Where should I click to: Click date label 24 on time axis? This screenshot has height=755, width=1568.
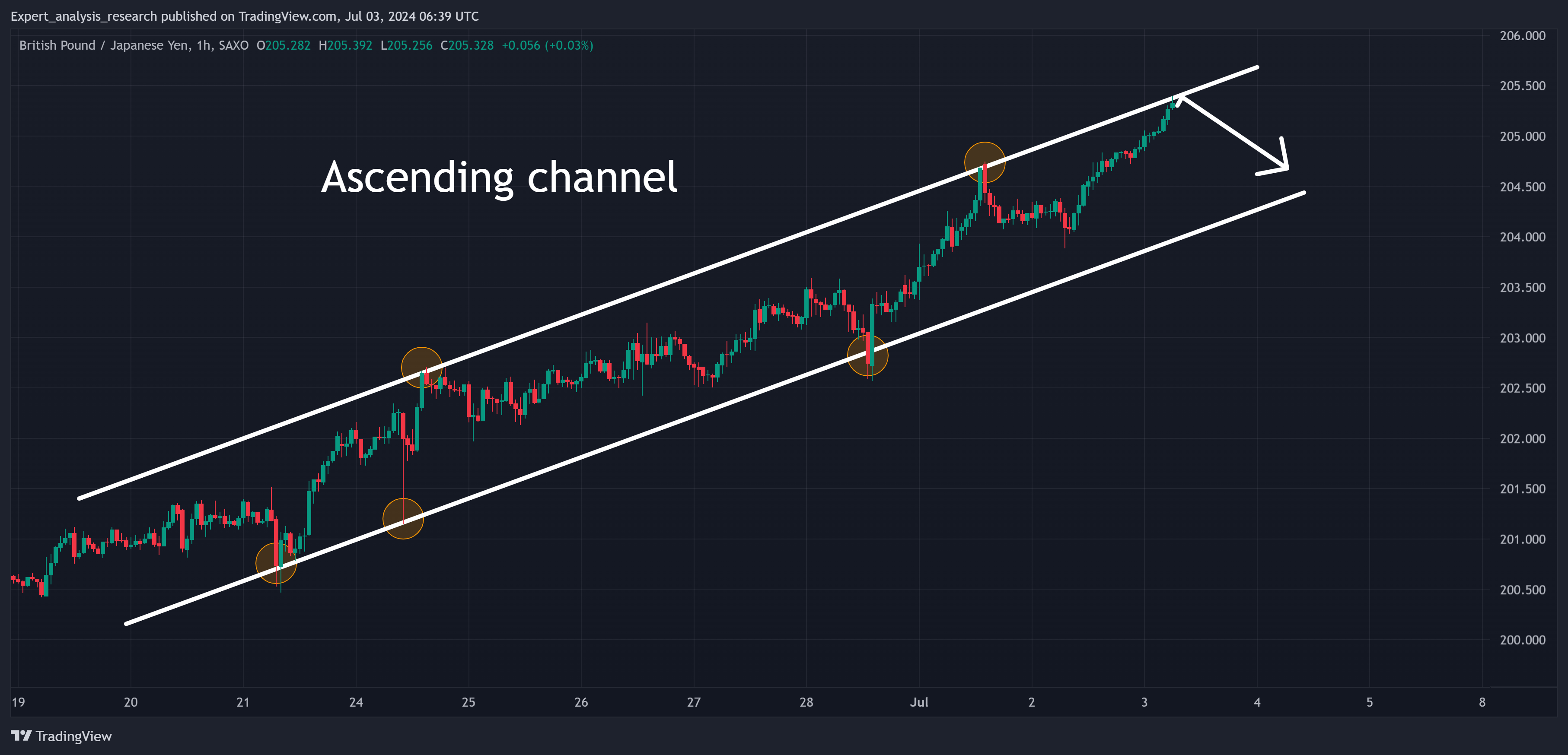click(356, 702)
